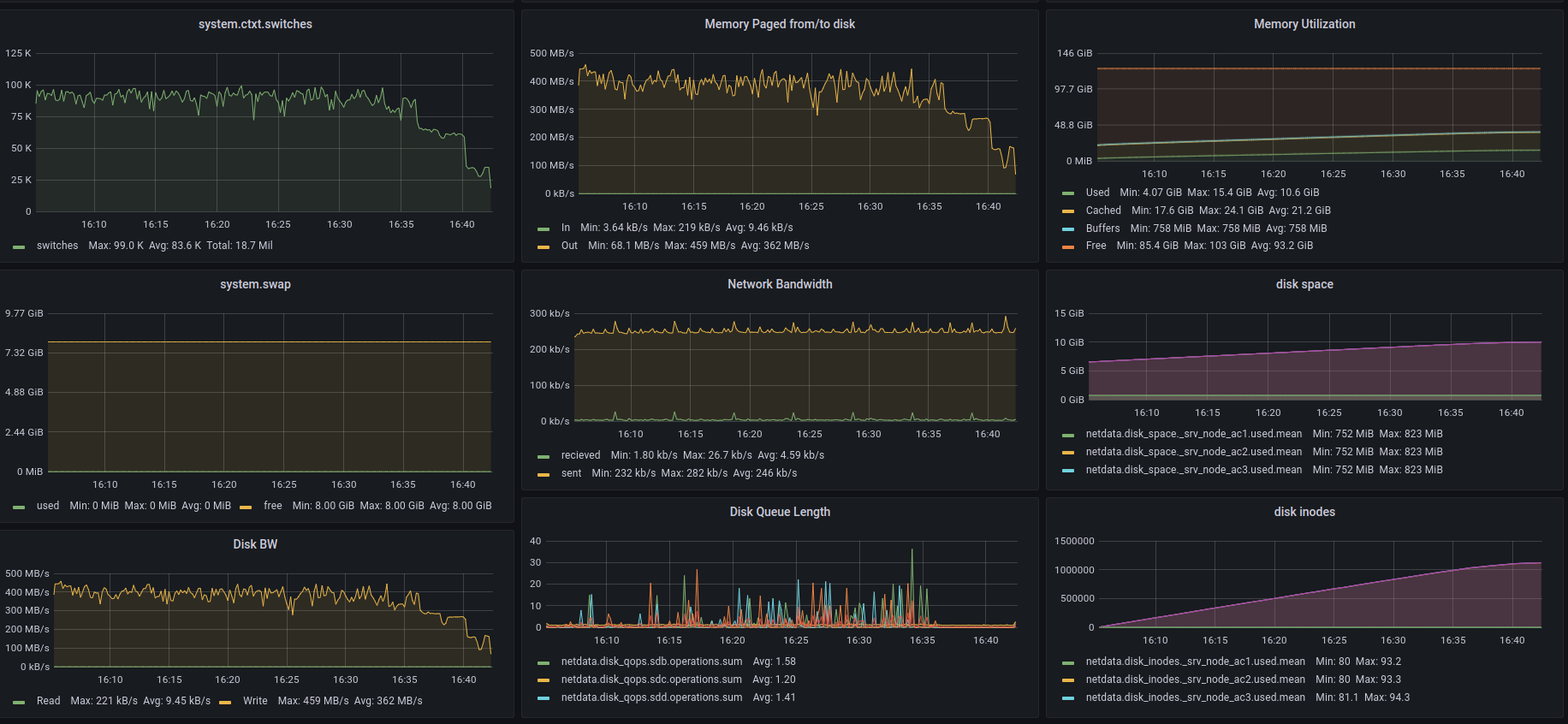Open the Memory Paged from/to disk panel menu
Viewport: 1568px width, 724px height.
coord(779,24)
